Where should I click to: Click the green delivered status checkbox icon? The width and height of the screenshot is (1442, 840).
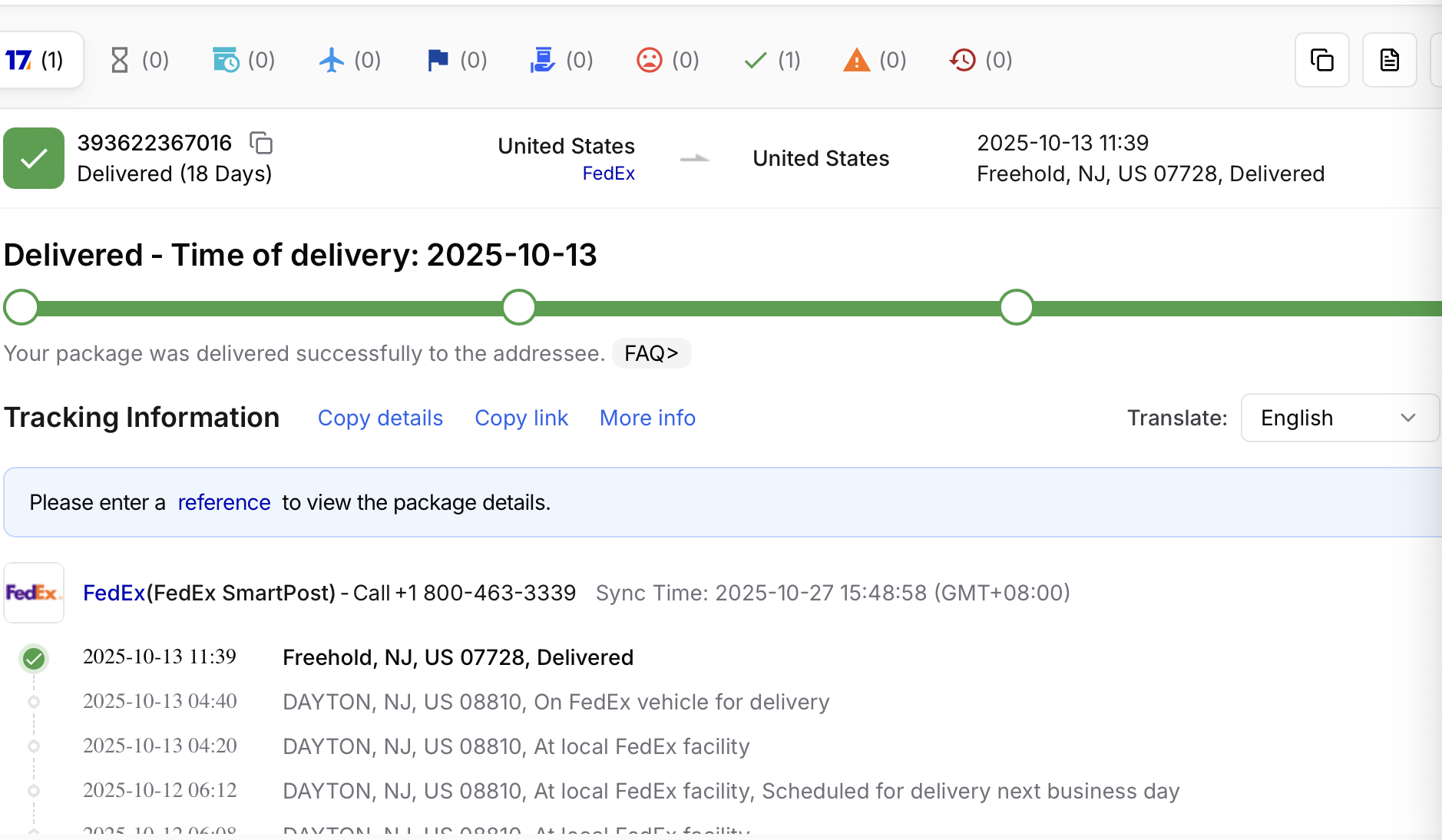tap(34, 158)
